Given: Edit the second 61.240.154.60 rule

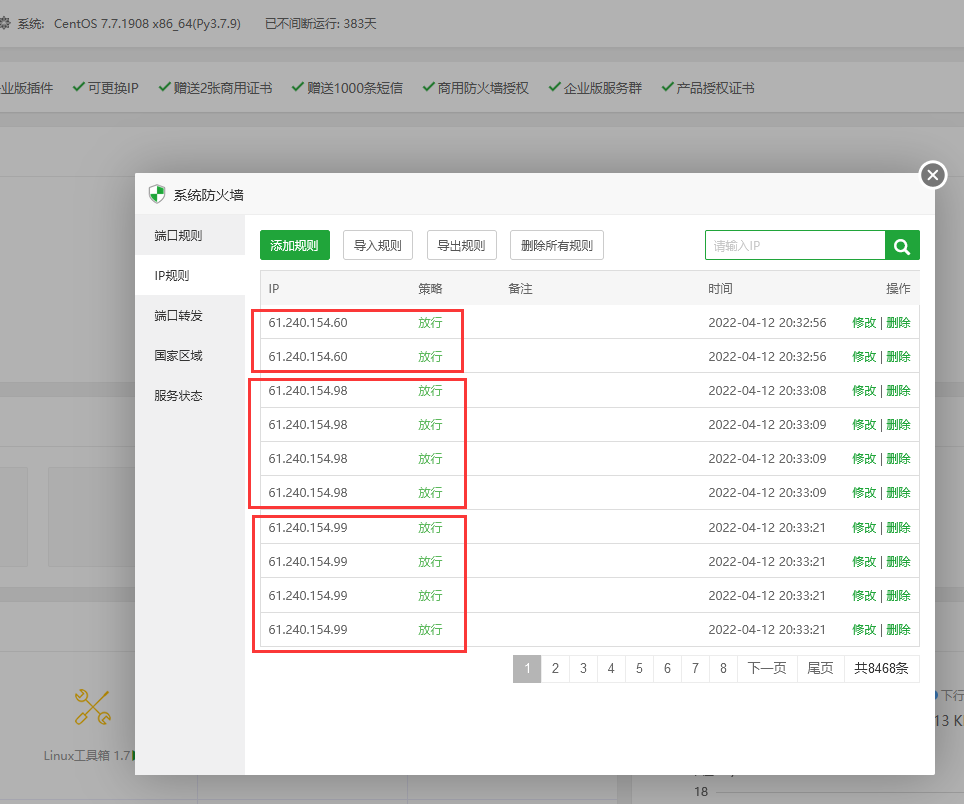Looking at the screenshot, I should [864, 357].
